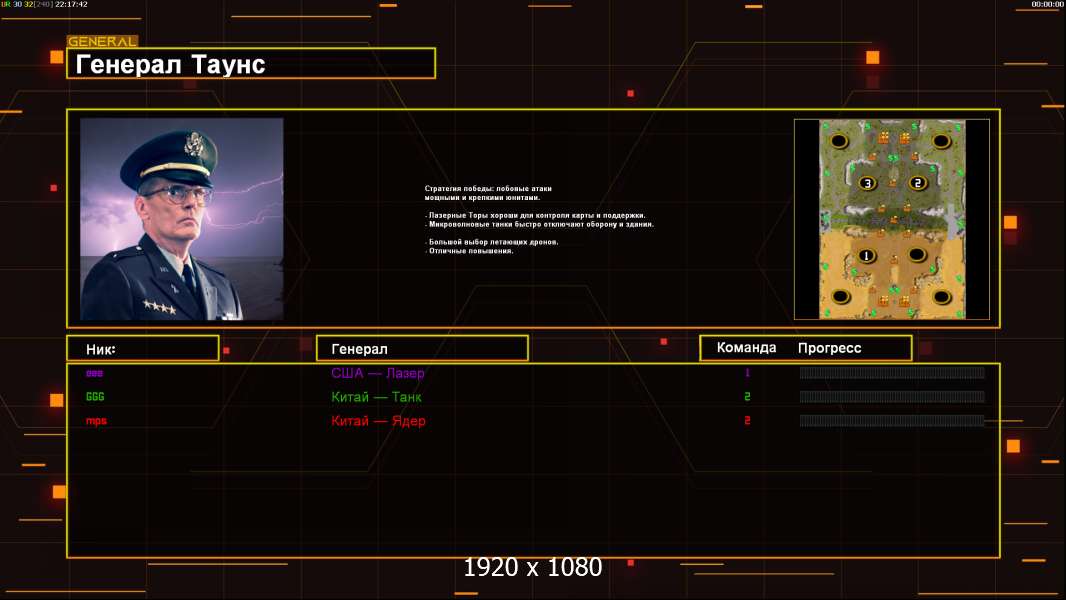1066x600 pixels.
Task: Click General Townes portrait image
Action: pyautogui.click(x=181, y=219)
